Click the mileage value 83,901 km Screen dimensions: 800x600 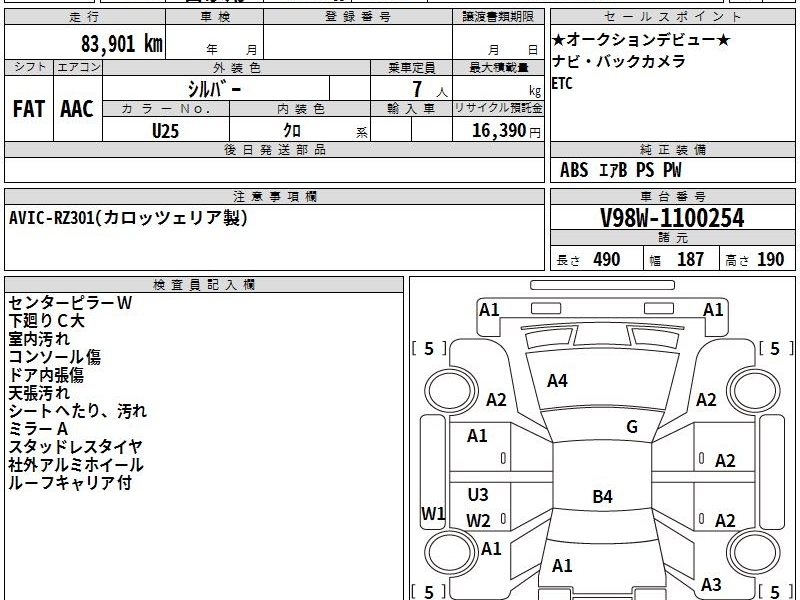click(x=121, y=44)
